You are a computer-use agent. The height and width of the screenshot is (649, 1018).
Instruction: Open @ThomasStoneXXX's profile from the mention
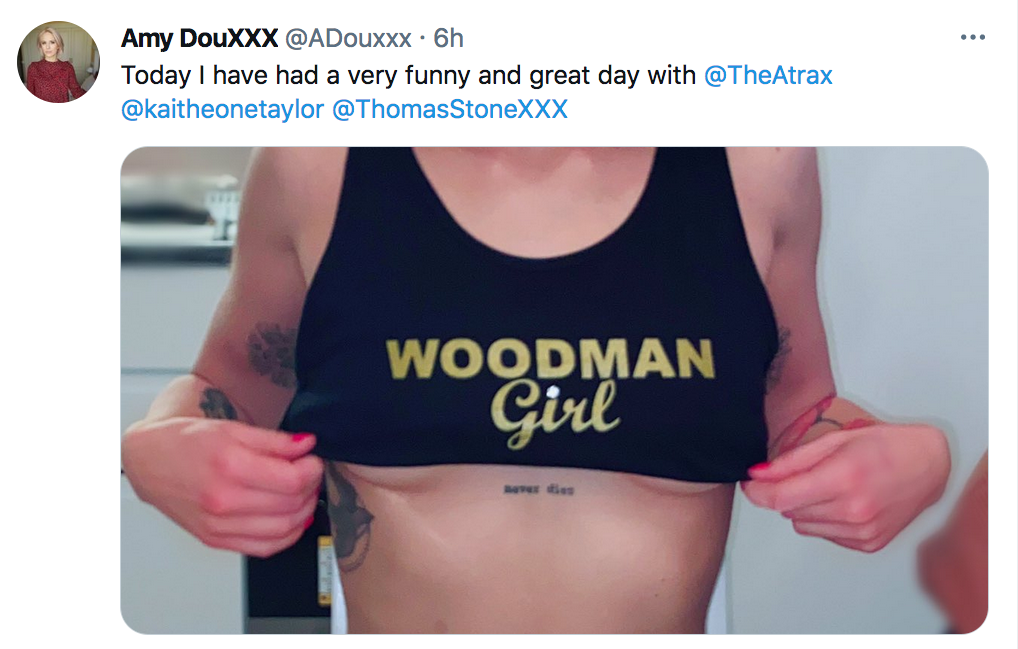click(x=450, y=109)
